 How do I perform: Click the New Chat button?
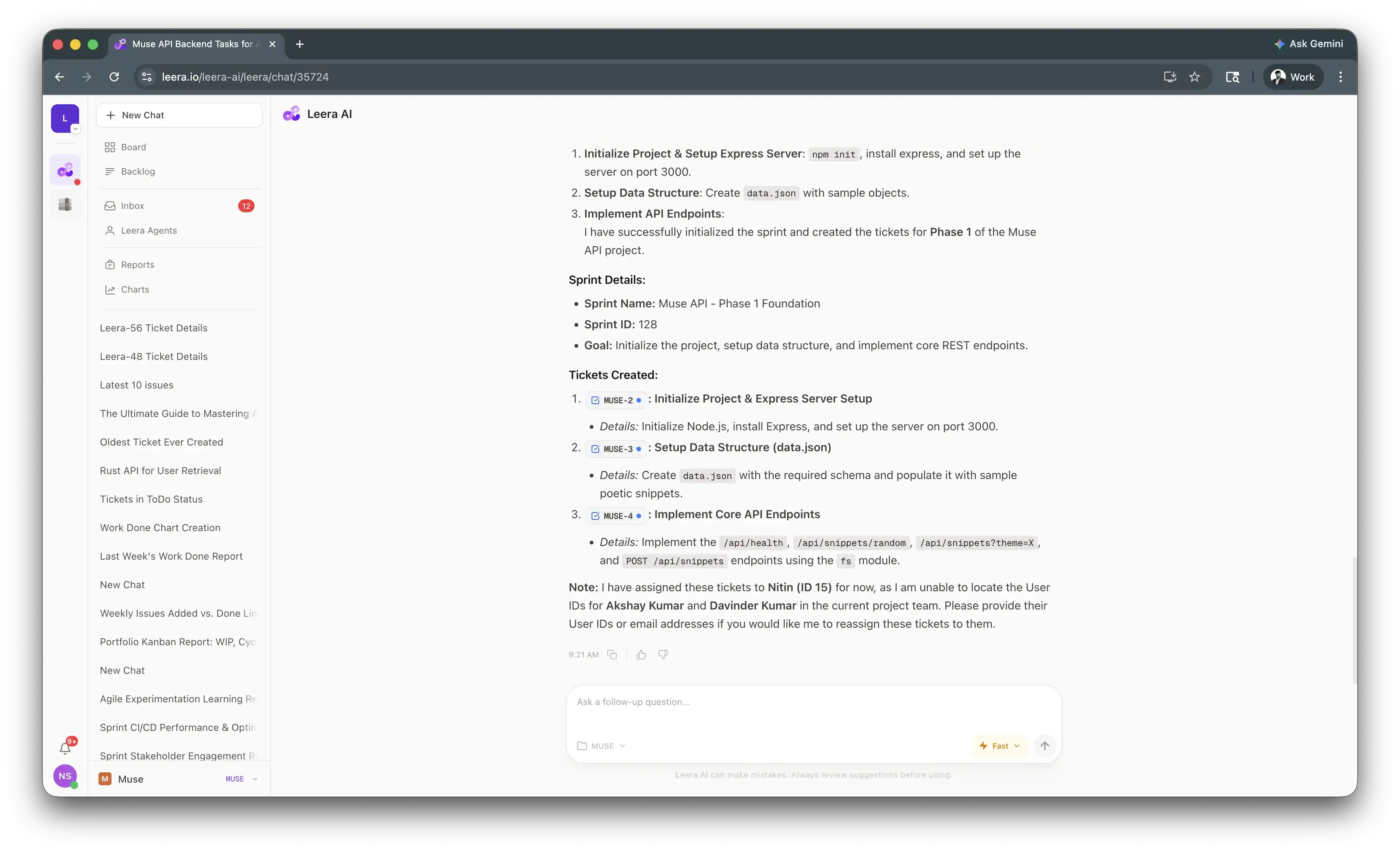click(179, 115)
